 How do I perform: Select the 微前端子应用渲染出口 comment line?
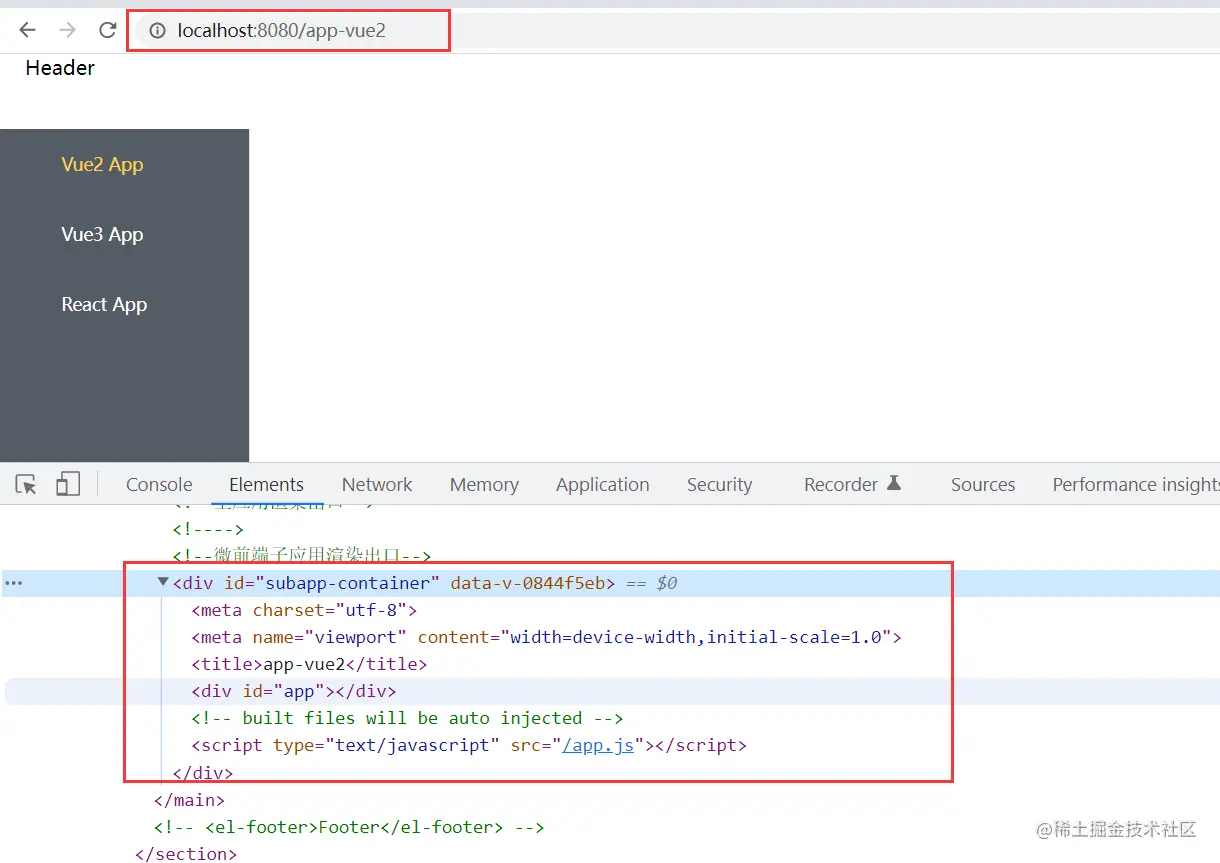pos(301,556)
